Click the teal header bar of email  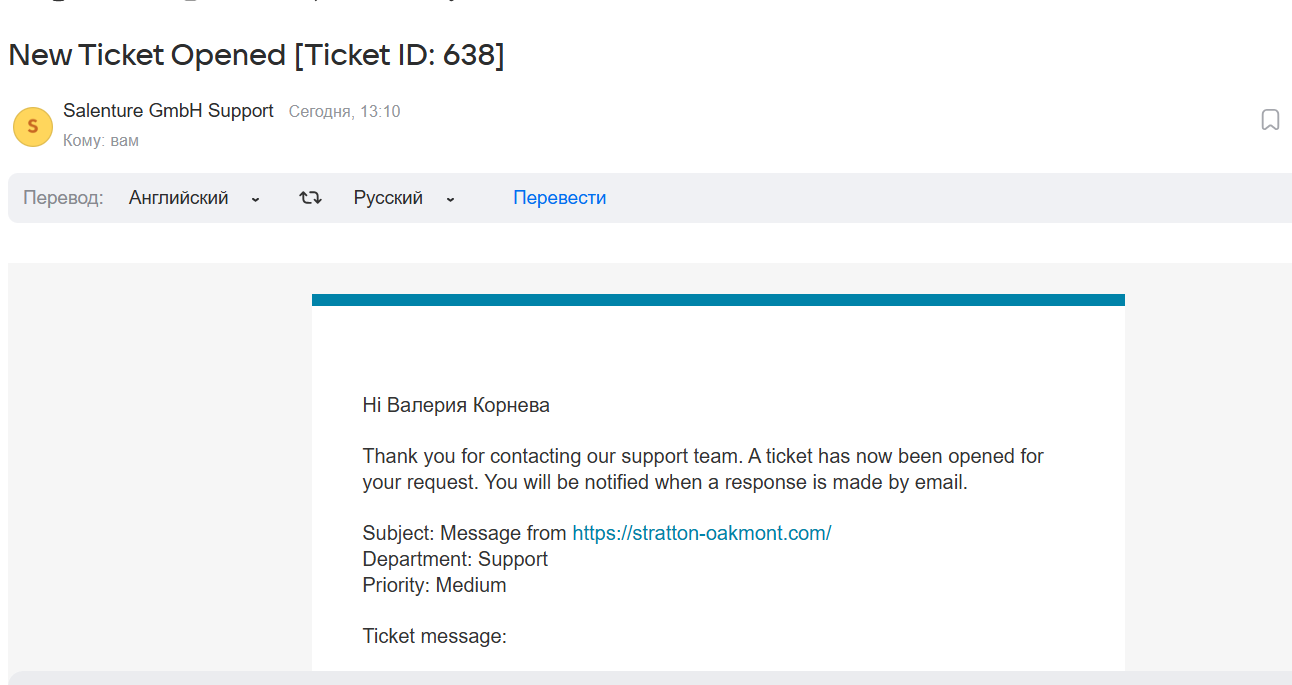tap(718, 299)
